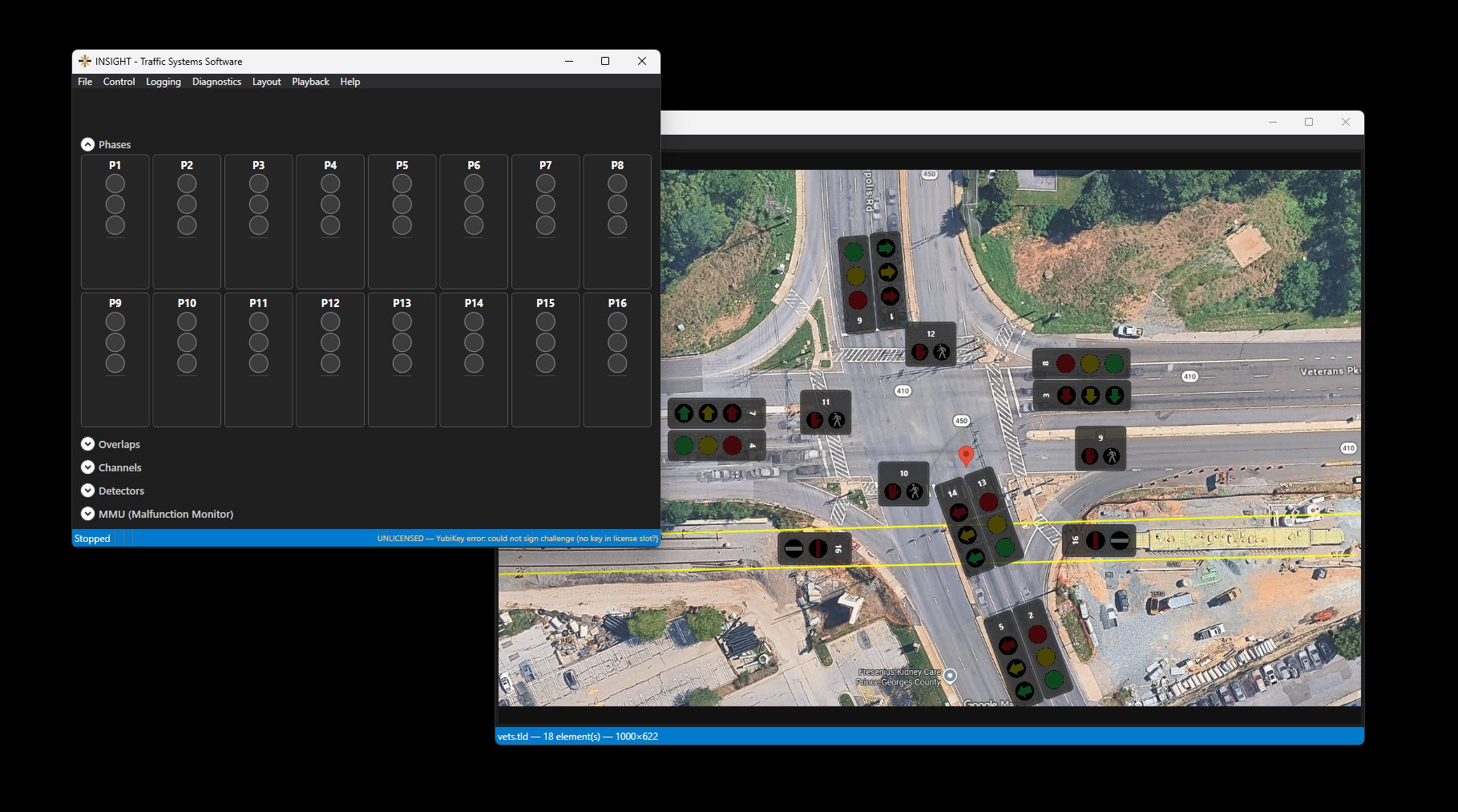Open the Diagnostics menu
Screen dimensions: 1458x812
click(216, 82)
